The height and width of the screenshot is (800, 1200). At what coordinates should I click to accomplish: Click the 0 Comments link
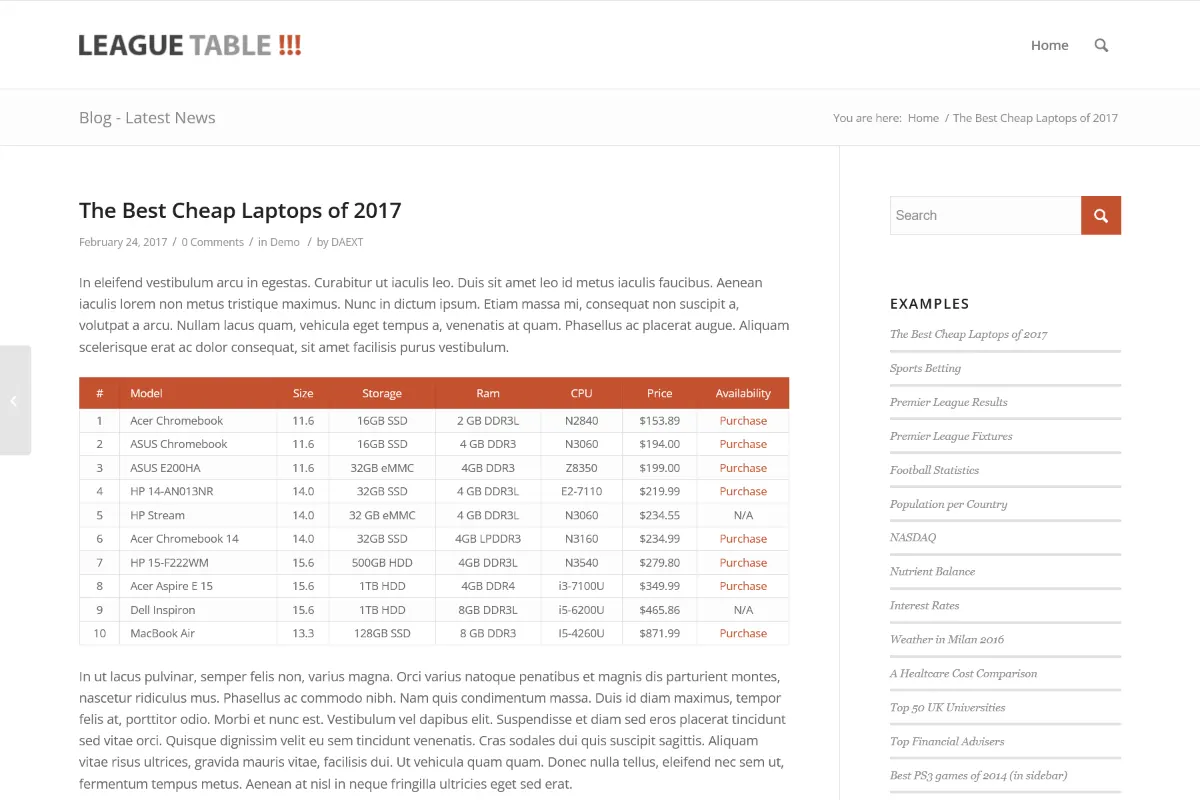pos(212,242)
